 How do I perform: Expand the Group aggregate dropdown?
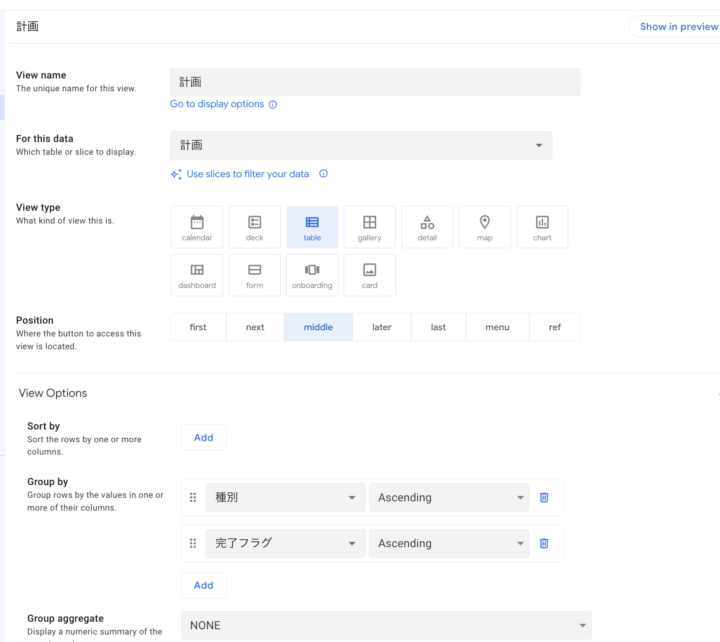[x=386, y=625]
